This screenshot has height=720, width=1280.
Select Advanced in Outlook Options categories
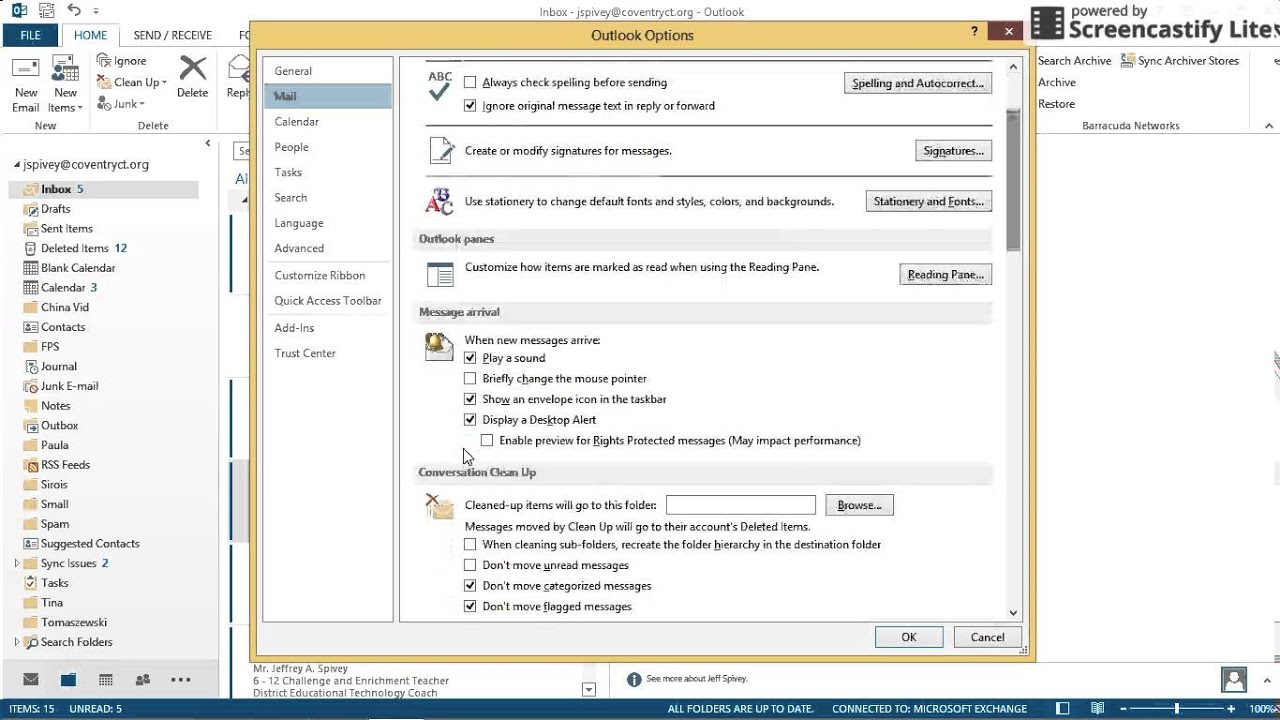[299, 249]
